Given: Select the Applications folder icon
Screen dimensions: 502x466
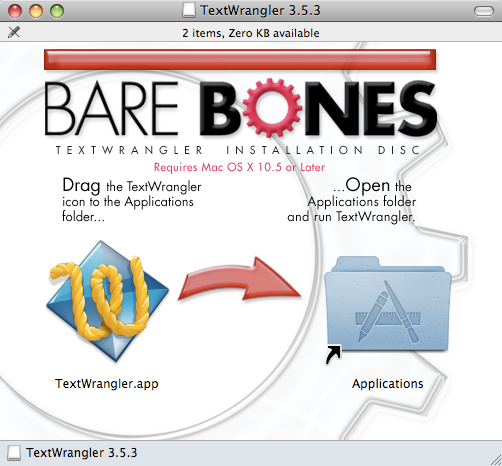Looking at the screenshot, I should point(388,304).
